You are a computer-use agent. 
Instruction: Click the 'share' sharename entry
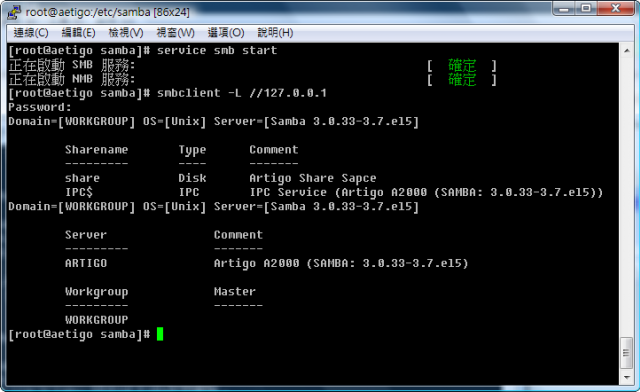coord(82,178)
